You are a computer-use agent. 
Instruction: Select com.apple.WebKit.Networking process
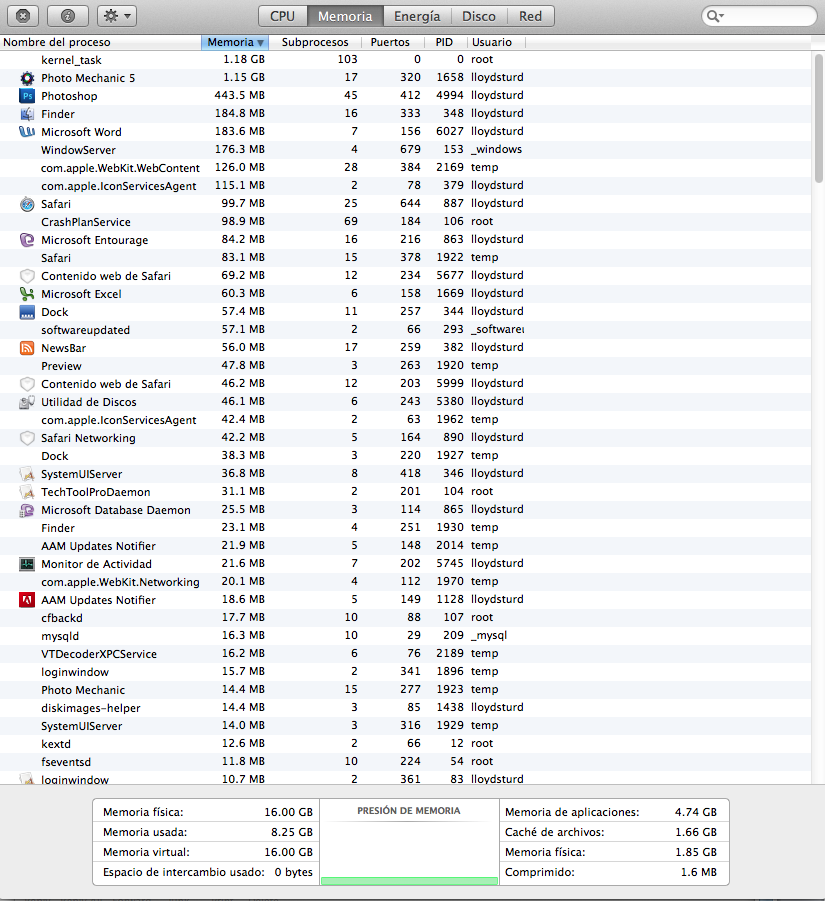[406, 582]
